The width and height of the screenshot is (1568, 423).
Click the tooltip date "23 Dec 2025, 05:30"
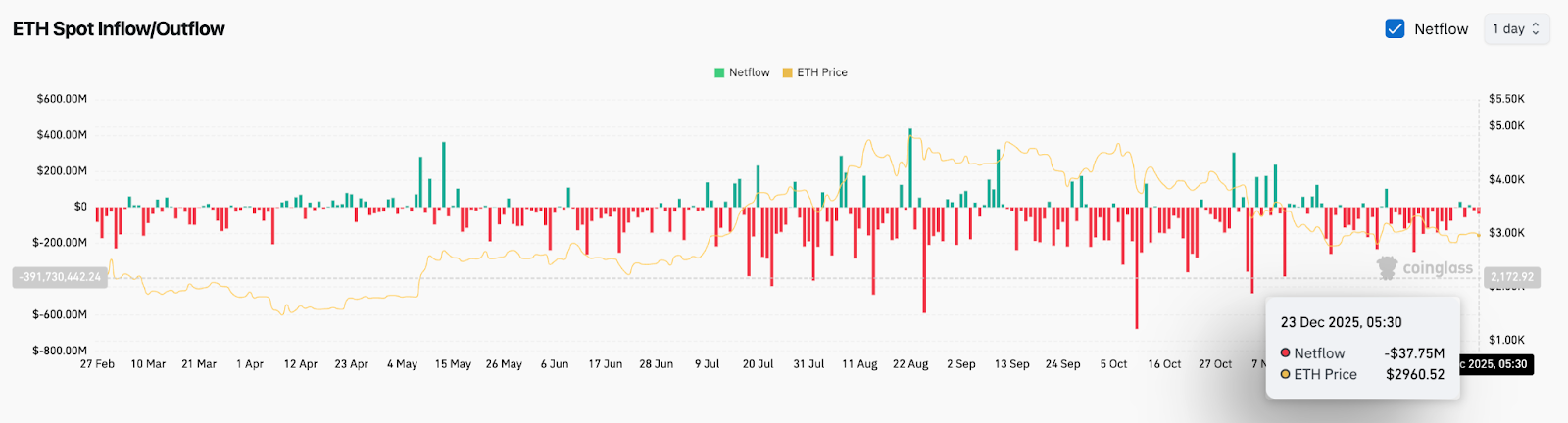click(x=1341, y=322)
